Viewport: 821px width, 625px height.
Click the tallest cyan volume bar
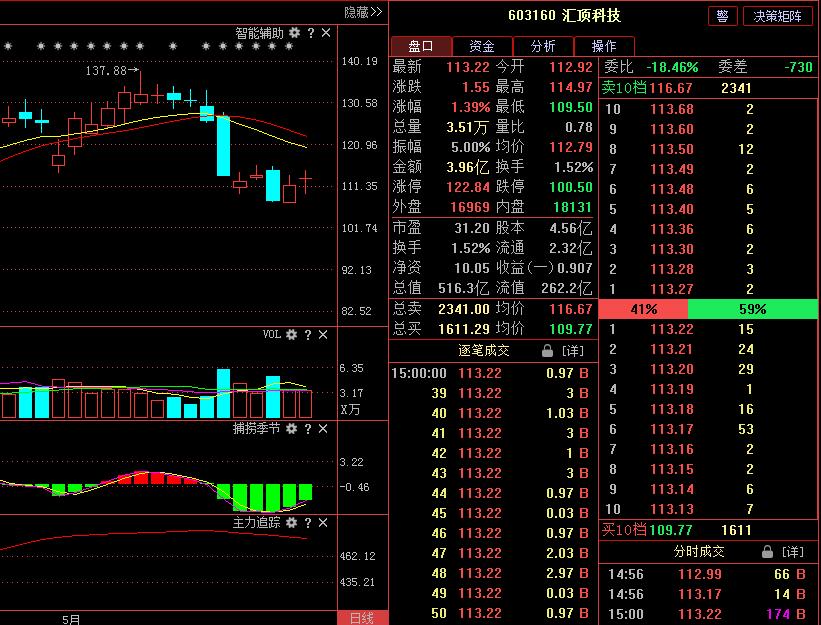pyautogui.click(x=224, y=393)
